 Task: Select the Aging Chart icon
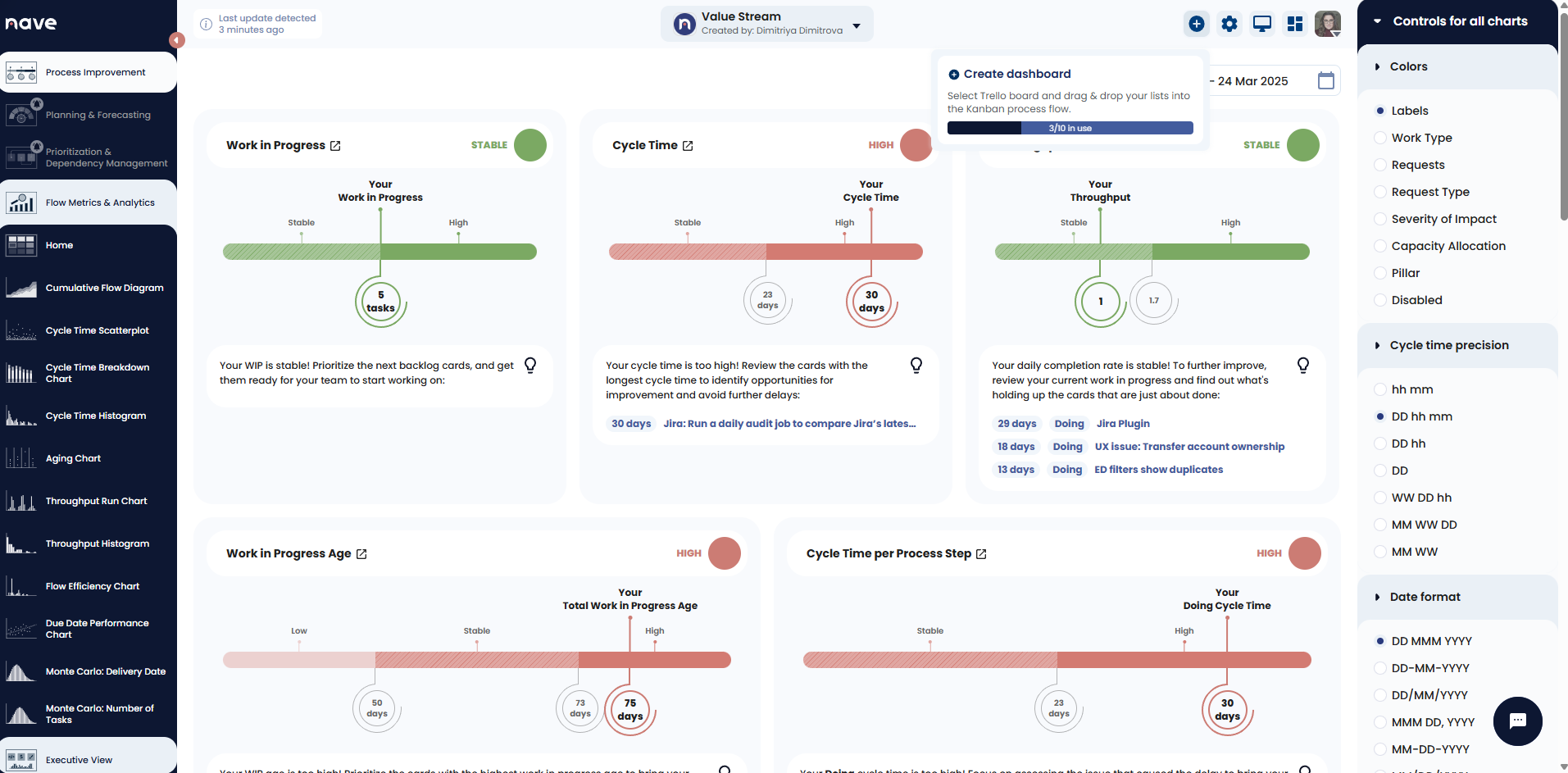tap(21, 458)
